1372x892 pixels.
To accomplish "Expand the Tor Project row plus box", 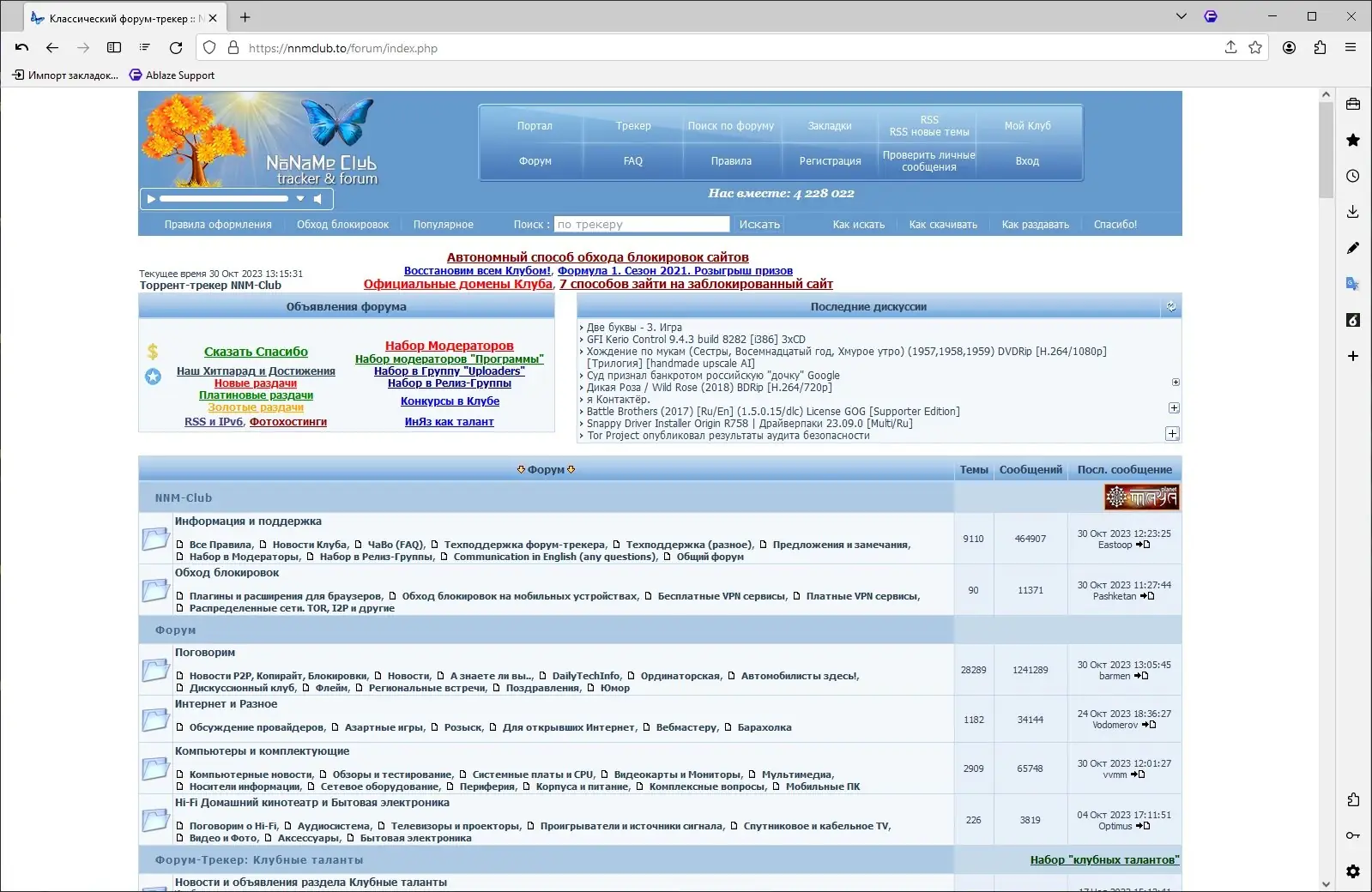I will coord(1172,434).
